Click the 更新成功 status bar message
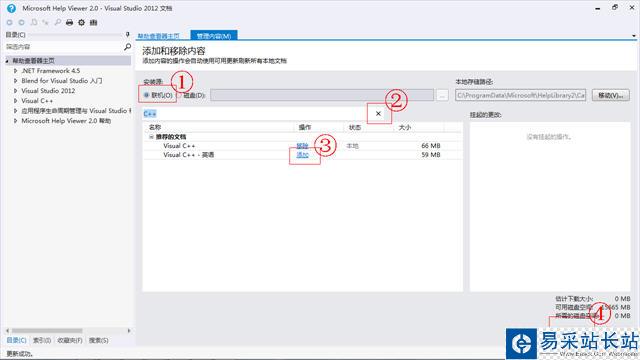Screen dimensions: 640x360 click(20, 354)
